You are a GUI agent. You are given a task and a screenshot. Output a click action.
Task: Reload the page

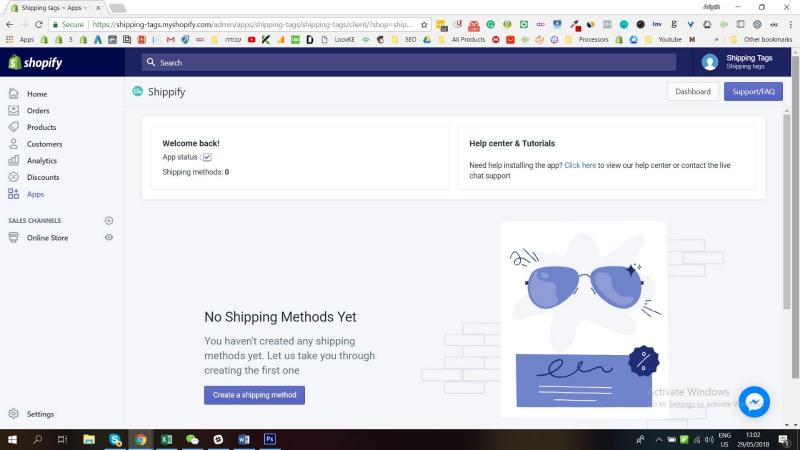(39, 24)
